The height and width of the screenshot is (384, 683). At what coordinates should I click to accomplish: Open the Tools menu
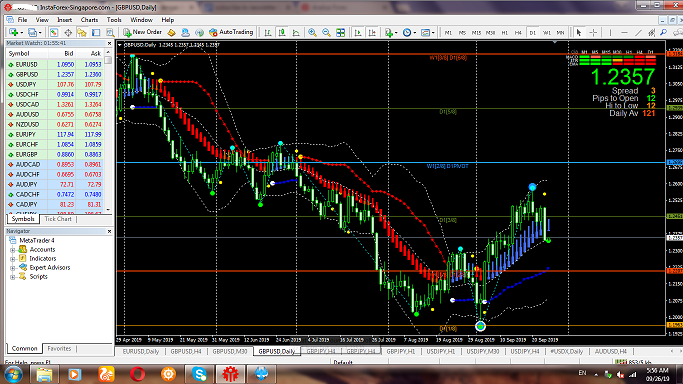114,20
